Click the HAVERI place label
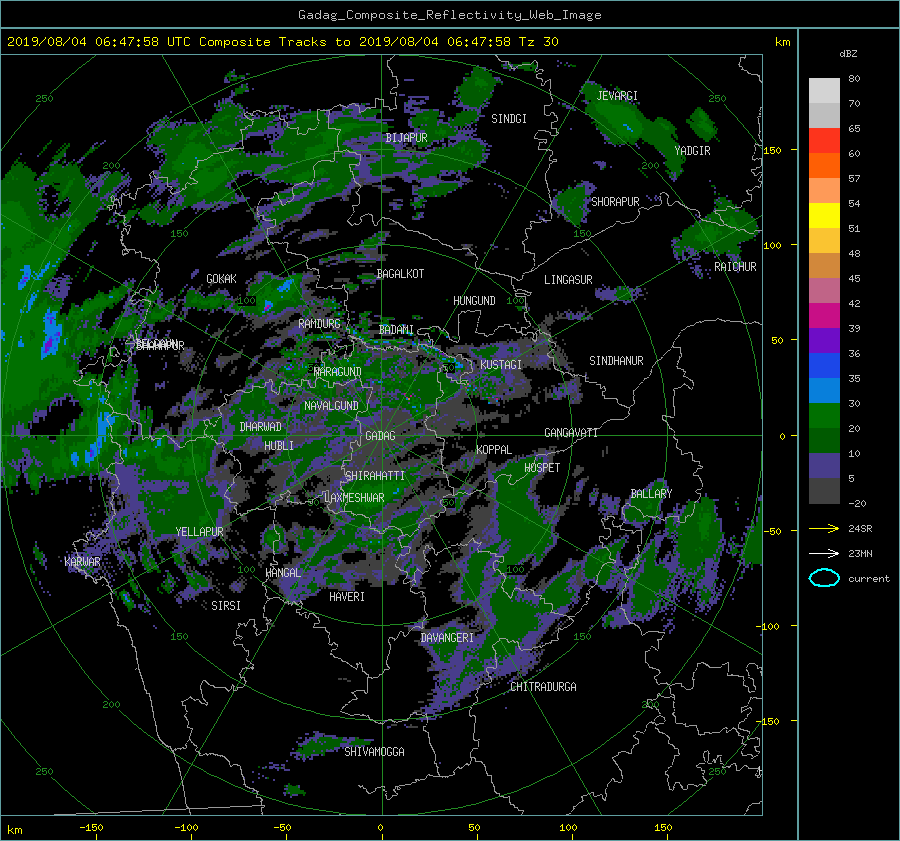Screen dimensions: 900x841 (x=347, y=597)
